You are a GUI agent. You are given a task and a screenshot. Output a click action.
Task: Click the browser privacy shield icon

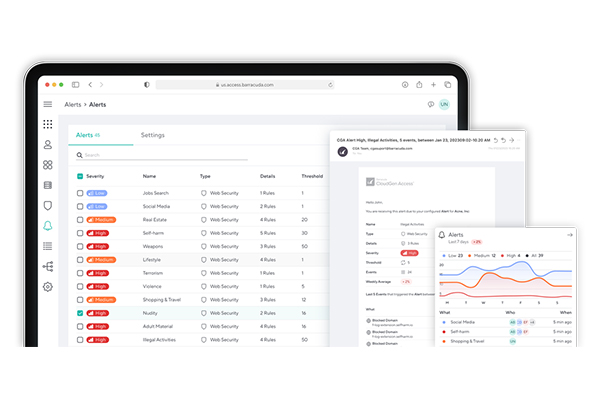tap(147, 85)
